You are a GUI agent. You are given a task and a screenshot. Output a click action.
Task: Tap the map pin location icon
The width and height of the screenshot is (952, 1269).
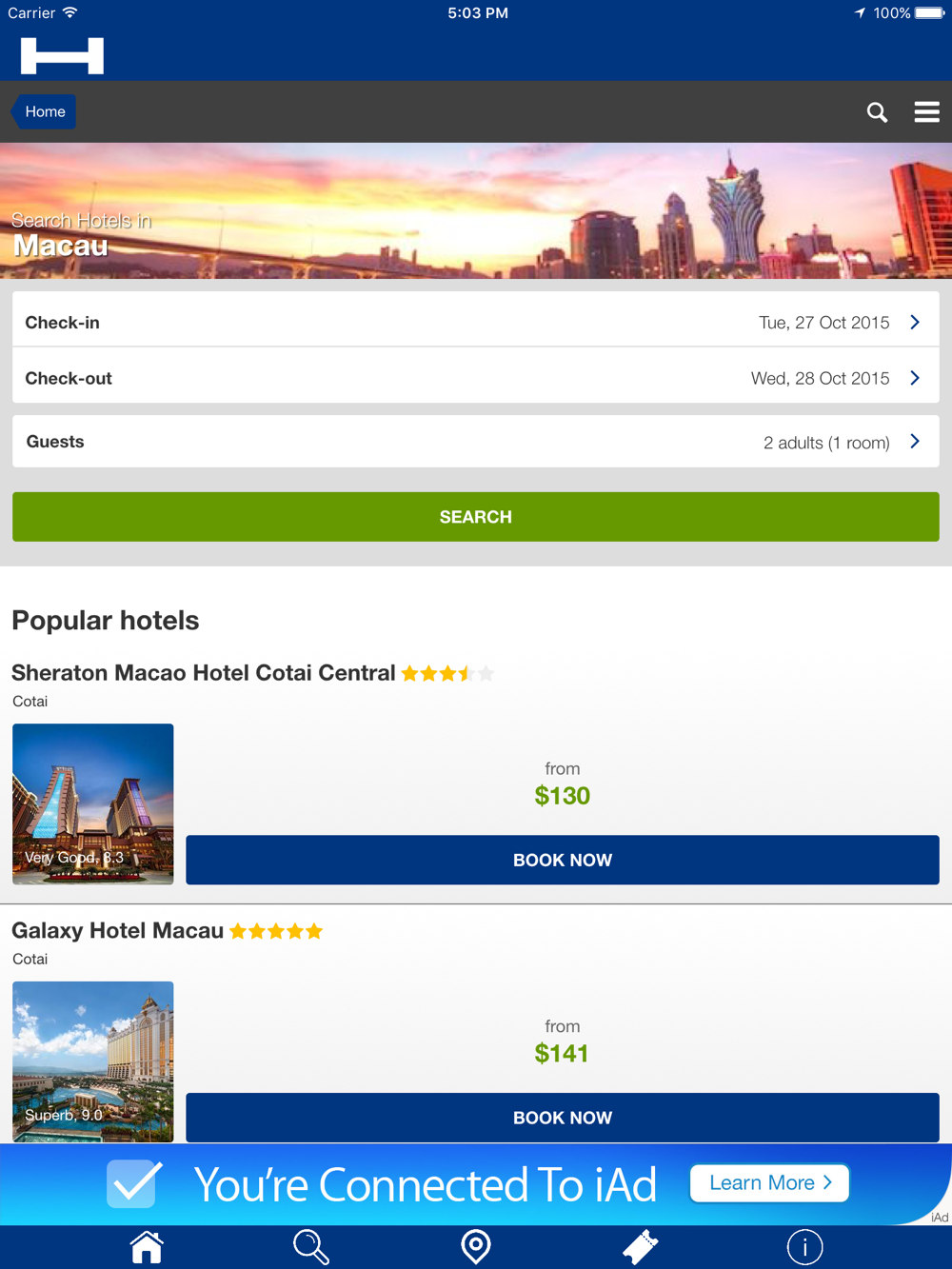(x=476, y=1246)
